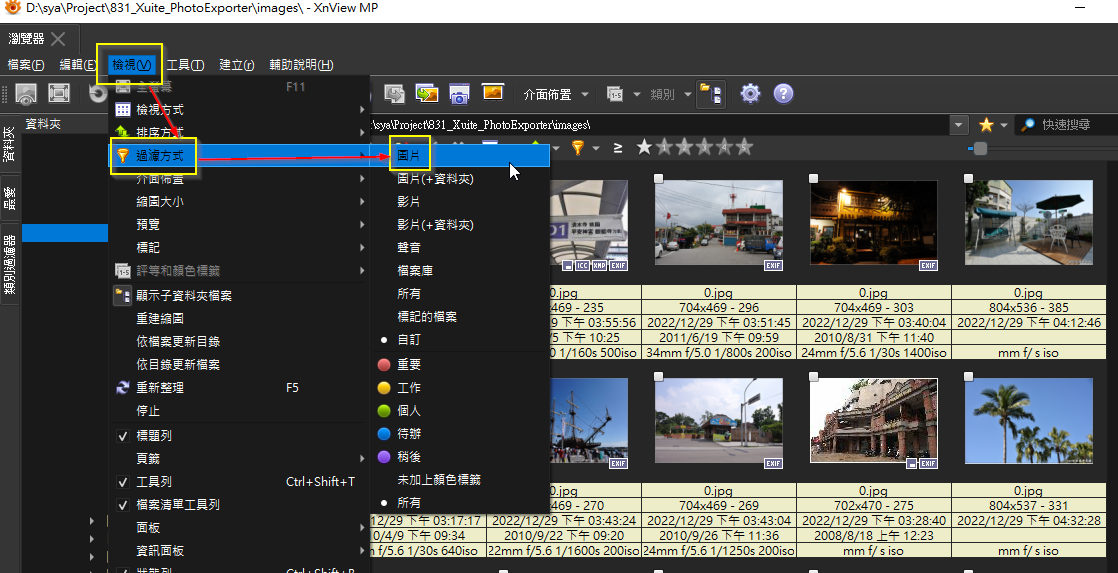
Task: Select the night house thumbnail 704x469 - 303
Action: (873, 222)
